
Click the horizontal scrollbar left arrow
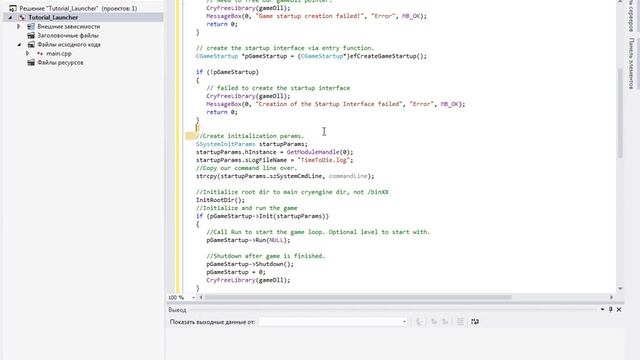[201, 298]
